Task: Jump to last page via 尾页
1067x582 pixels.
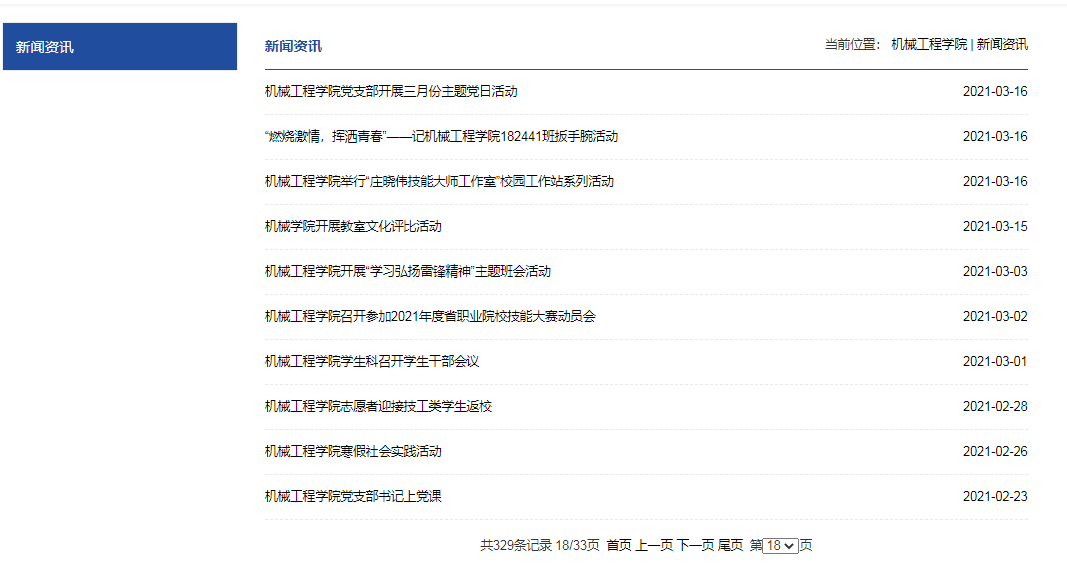Action: (x=730, y=545)
